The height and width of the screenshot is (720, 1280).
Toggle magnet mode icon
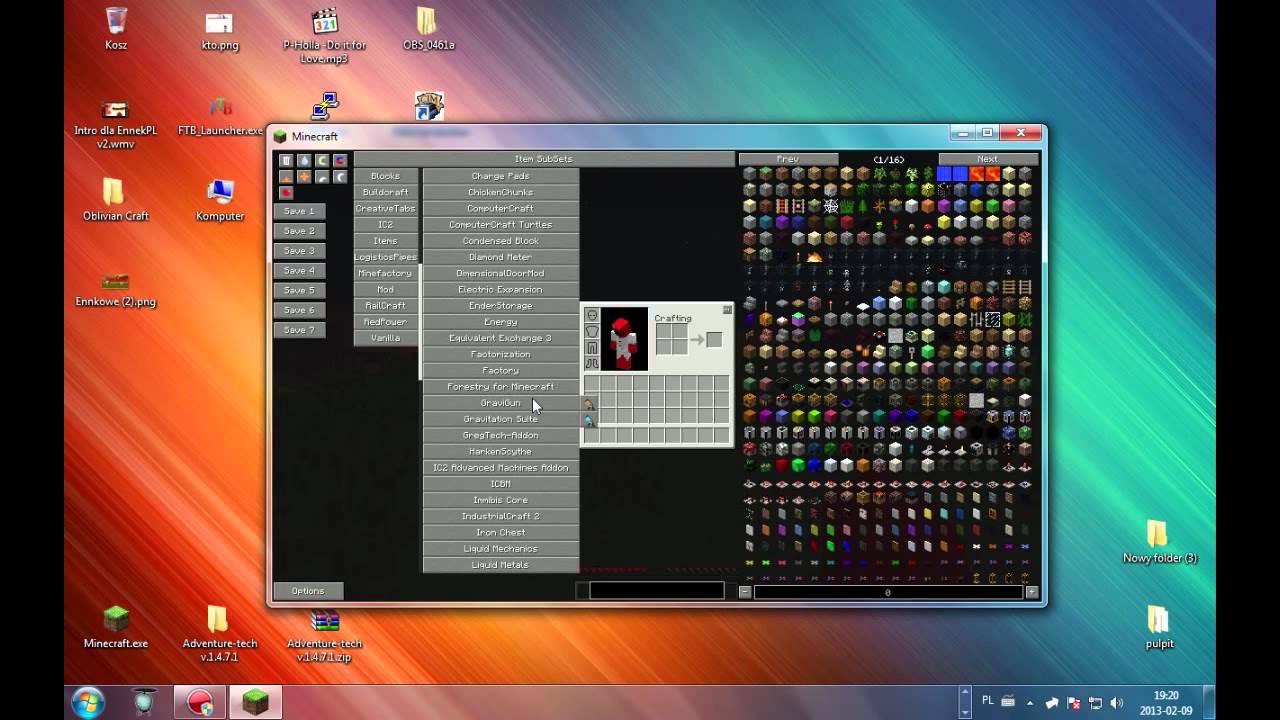coord(340,160)
